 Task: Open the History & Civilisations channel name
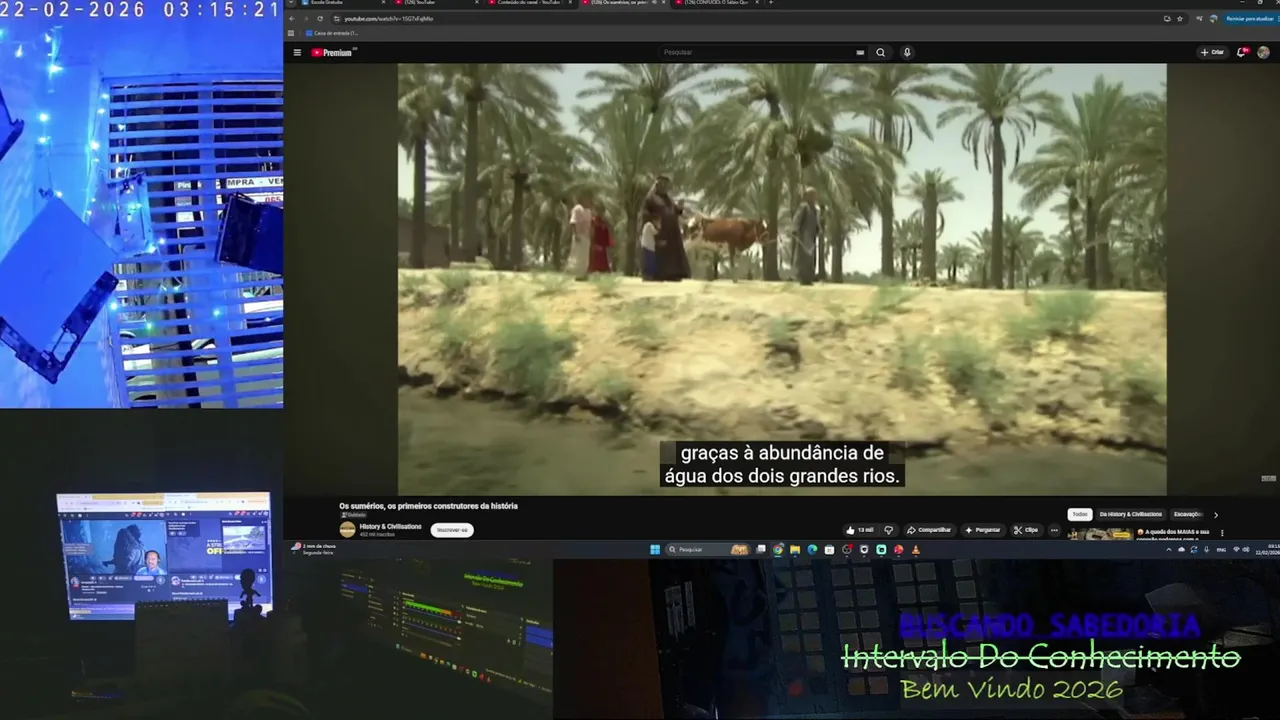[x=390, y=526]
